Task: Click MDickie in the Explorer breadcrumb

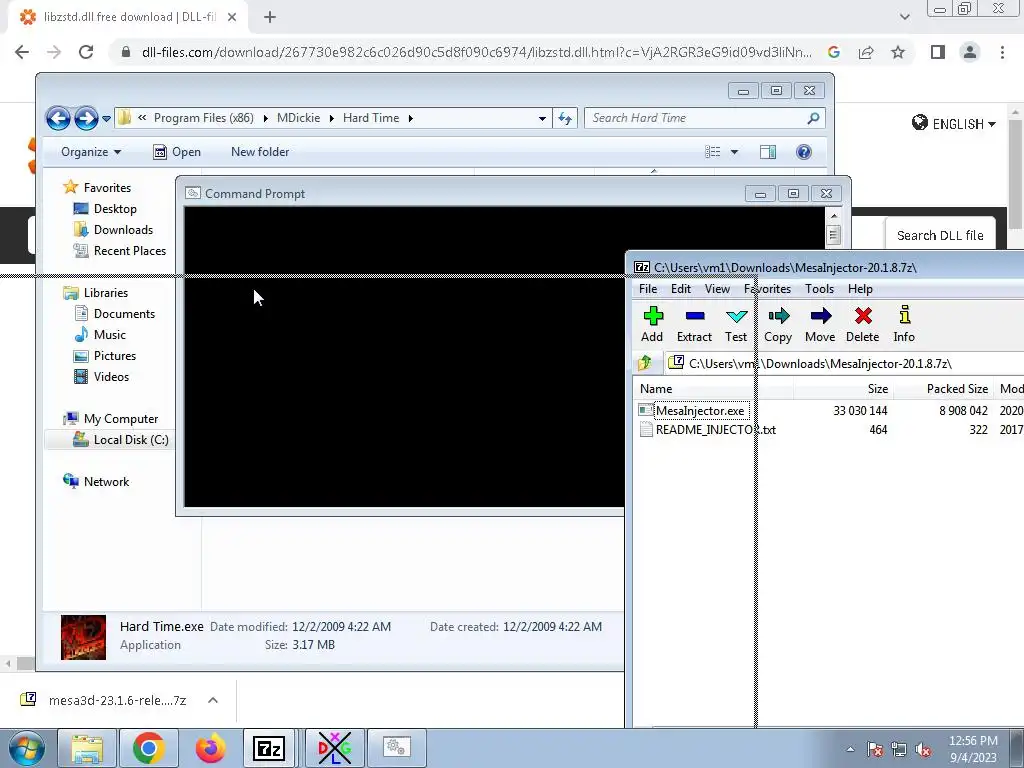Action: 298,118
